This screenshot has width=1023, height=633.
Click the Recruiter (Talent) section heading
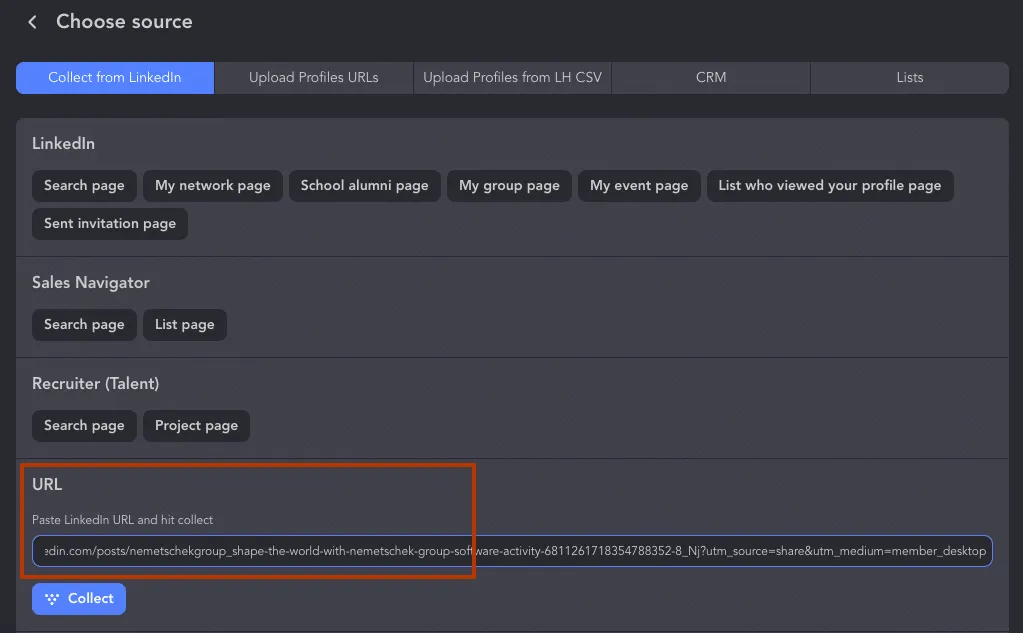[x=95, y=384]
